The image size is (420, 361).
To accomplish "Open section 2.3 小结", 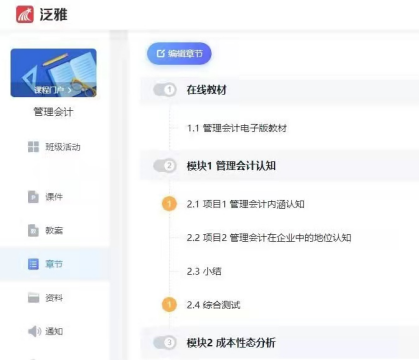I will click(x=204, y=271).
